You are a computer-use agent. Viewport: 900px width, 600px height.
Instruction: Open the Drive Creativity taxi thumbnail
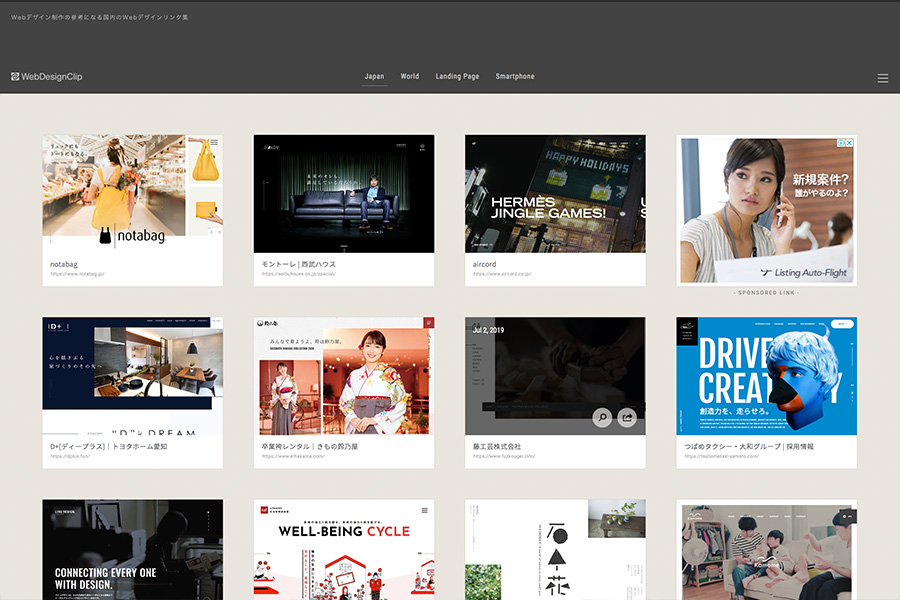click(x=766, y=376)
